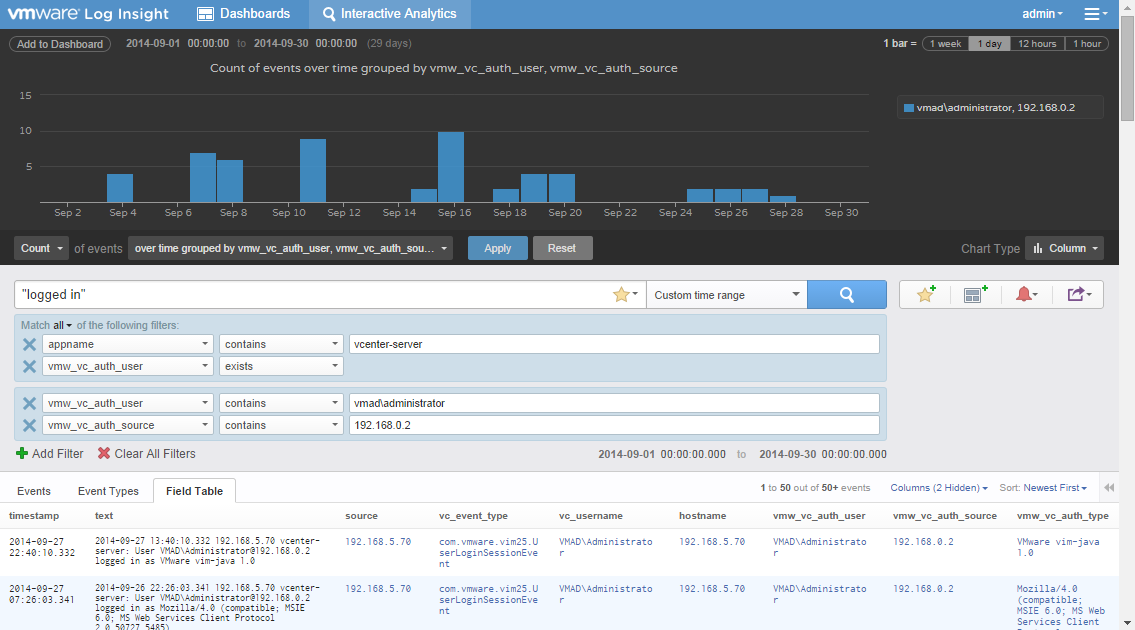Open the admin user menu
The height and width of the screenshot is (630, 1135).
[x=1042, y=14]
